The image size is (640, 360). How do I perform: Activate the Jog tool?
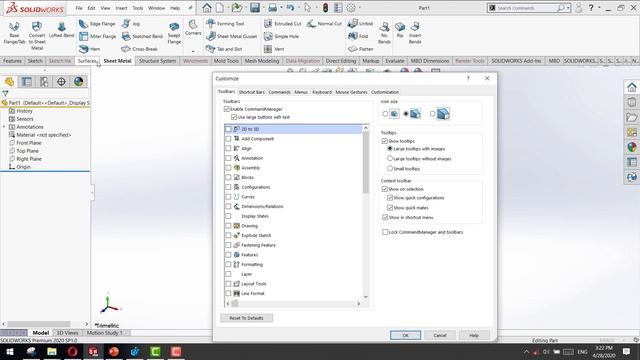click(x=131, y=24)
